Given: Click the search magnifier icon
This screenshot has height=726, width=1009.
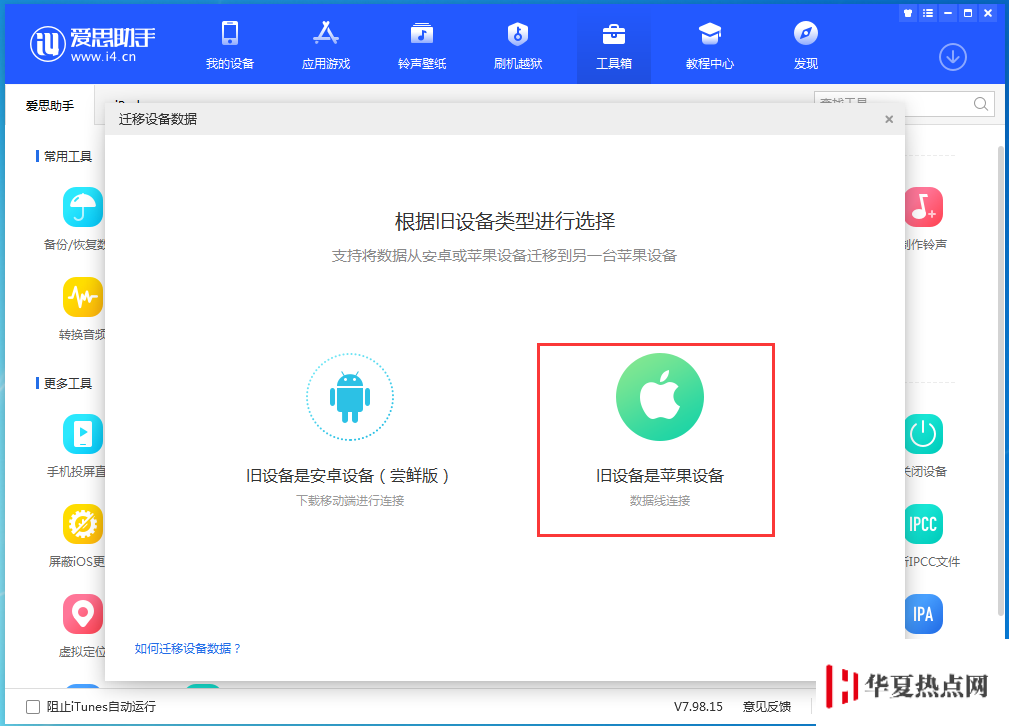Looking at the screenshot, I should [981, 104].
